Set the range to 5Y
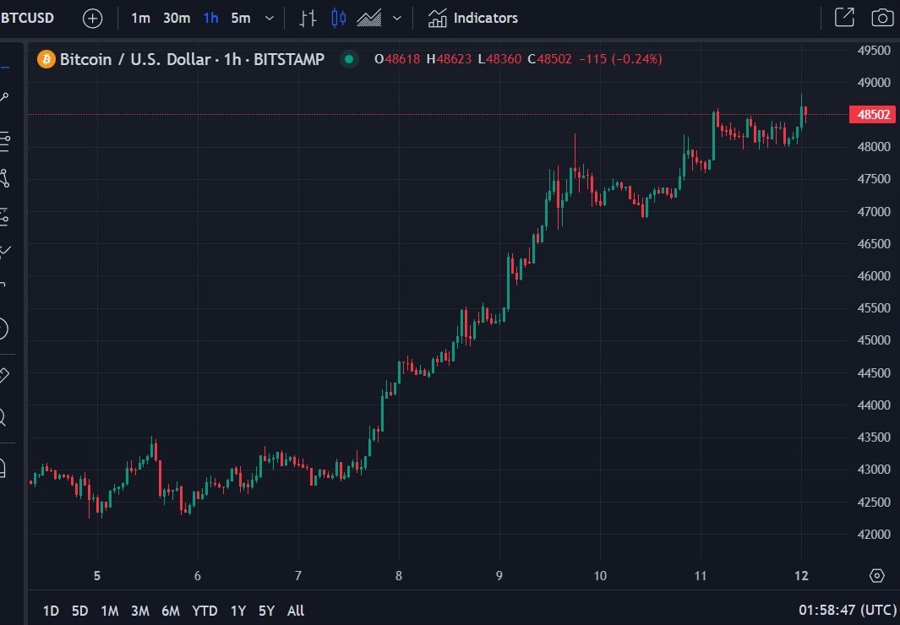The width and height of the screenshot is (900, 625). [266, 611]
